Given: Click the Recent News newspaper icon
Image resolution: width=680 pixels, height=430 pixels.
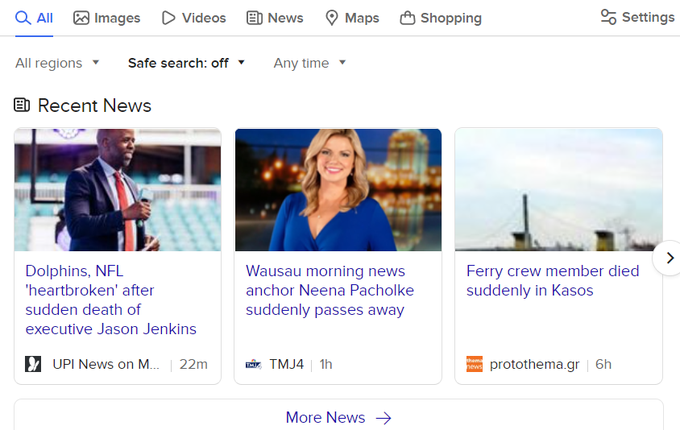Looking at the screenshot, I should (22, 105).
